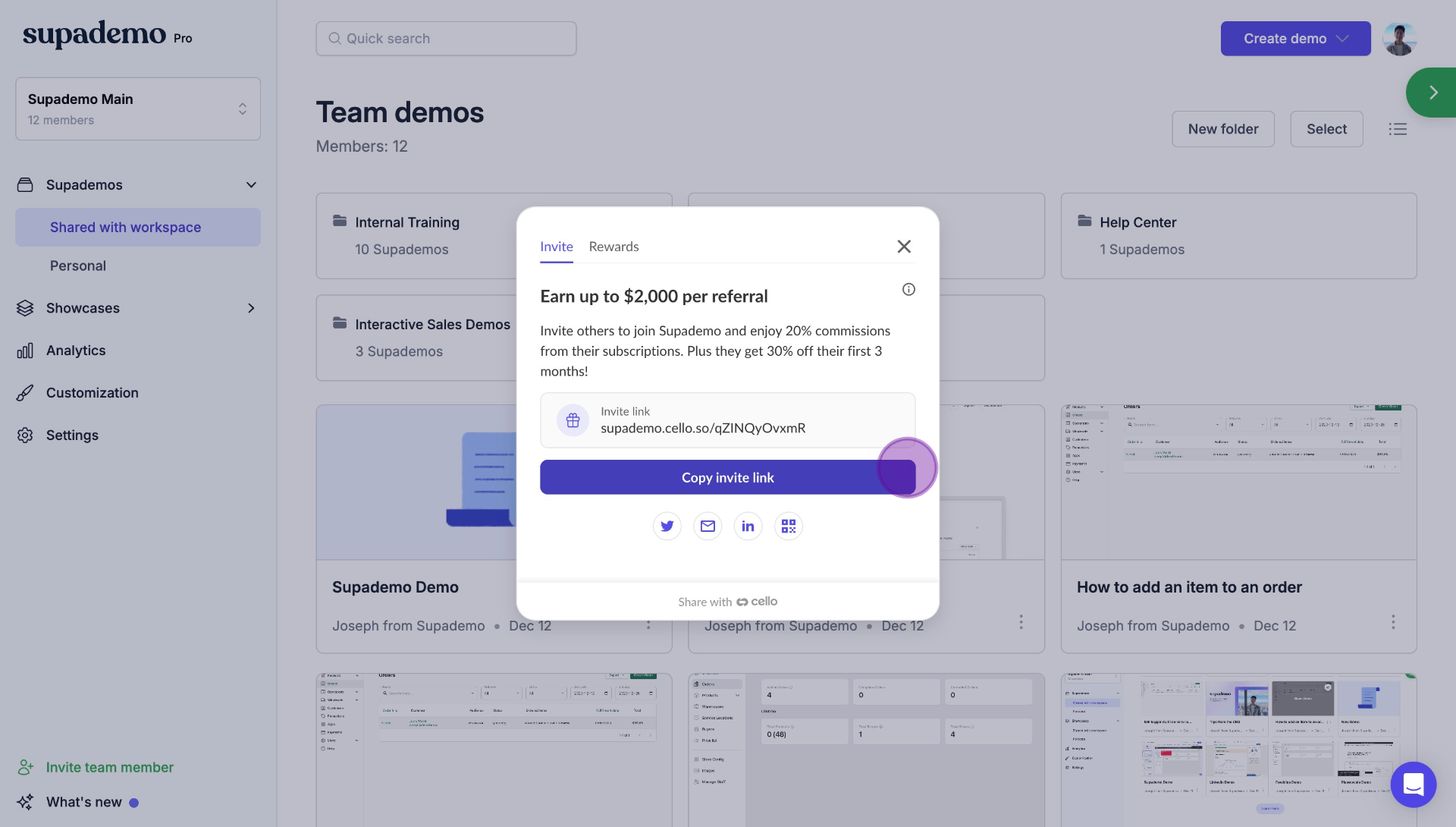Share invite link by email icon
1456x827 pixels.
point(708,526)
